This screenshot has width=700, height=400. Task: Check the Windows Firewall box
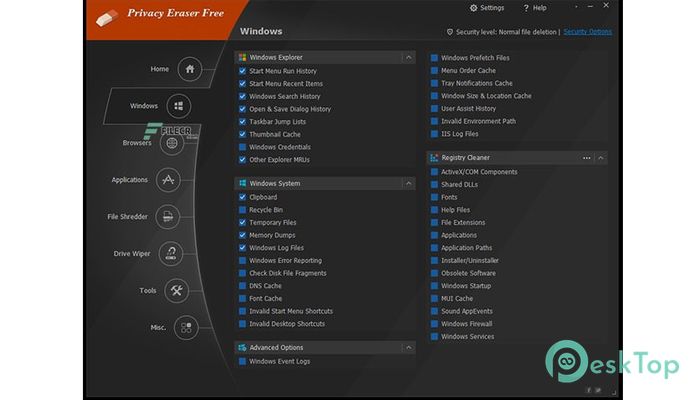[434, 324]
